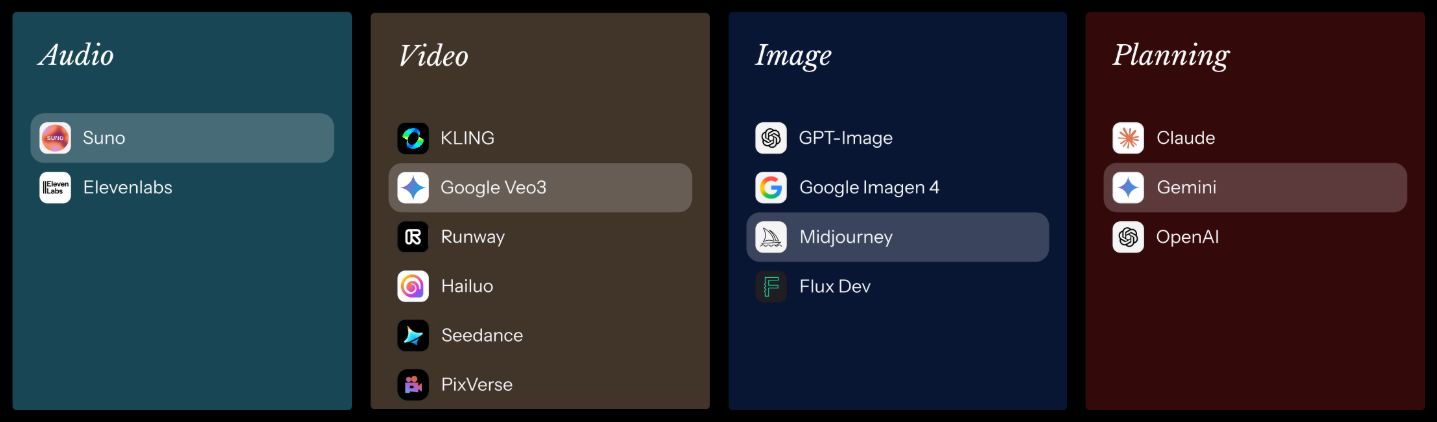The width and height of the screenshot is (1437, 422).
Task: Choose GPT-Image model
Action: tap(898, 138)
